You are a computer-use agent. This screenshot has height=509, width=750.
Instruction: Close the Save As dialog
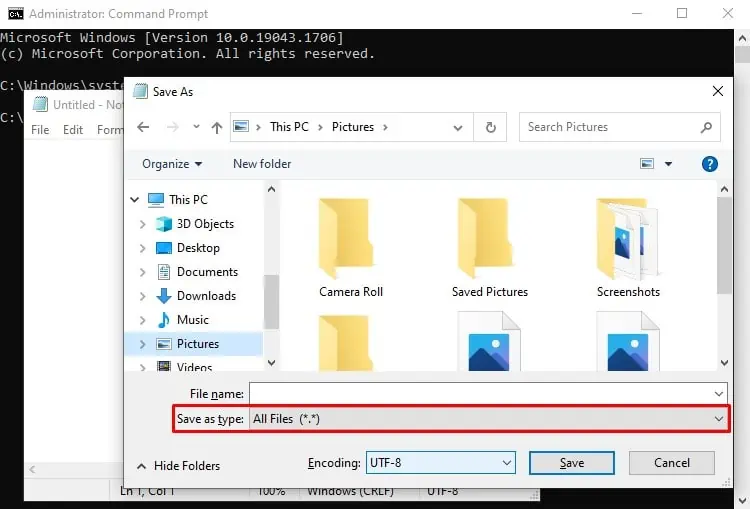click(717, 91)
